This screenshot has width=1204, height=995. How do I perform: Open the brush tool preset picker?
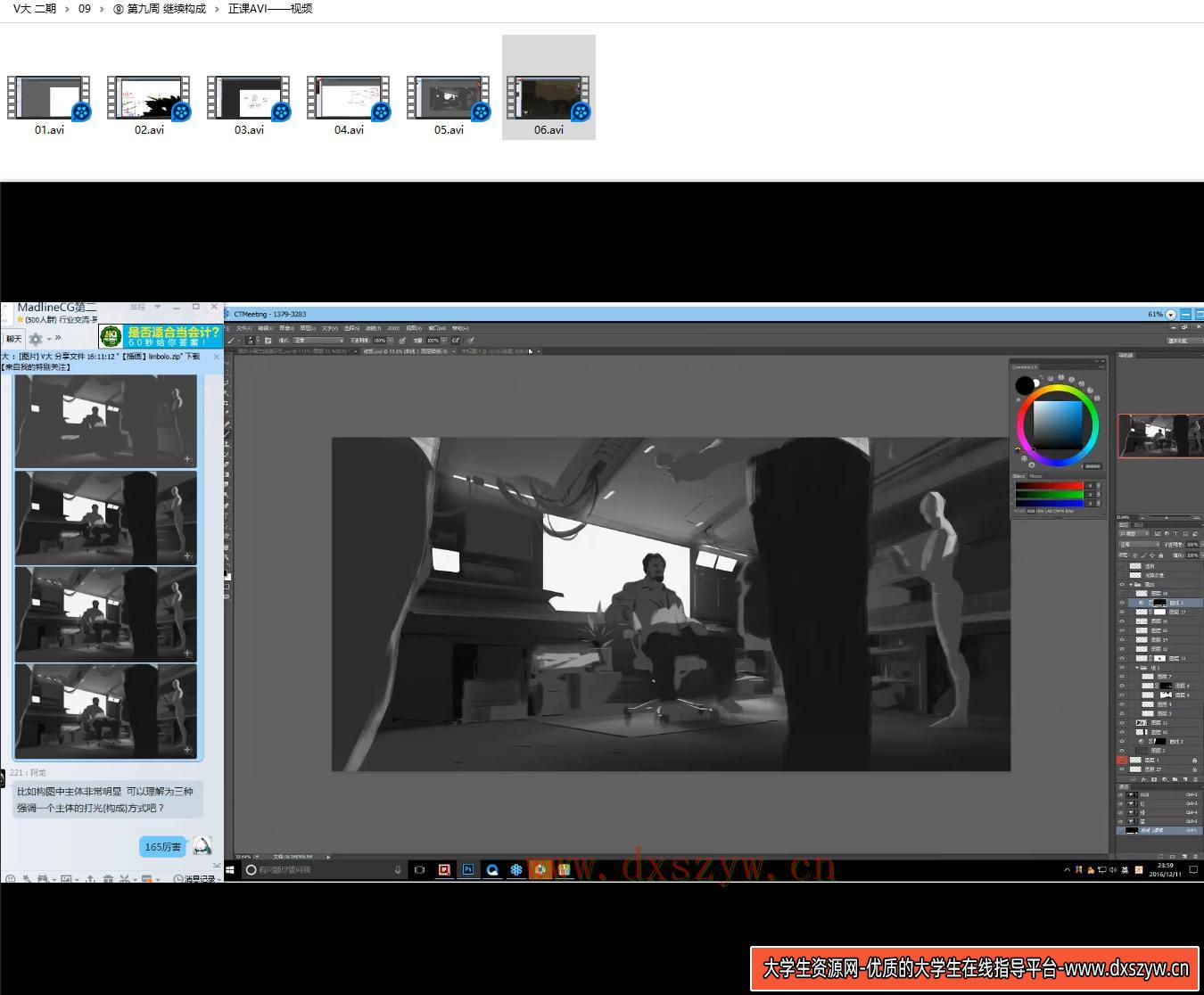[233, 340]
